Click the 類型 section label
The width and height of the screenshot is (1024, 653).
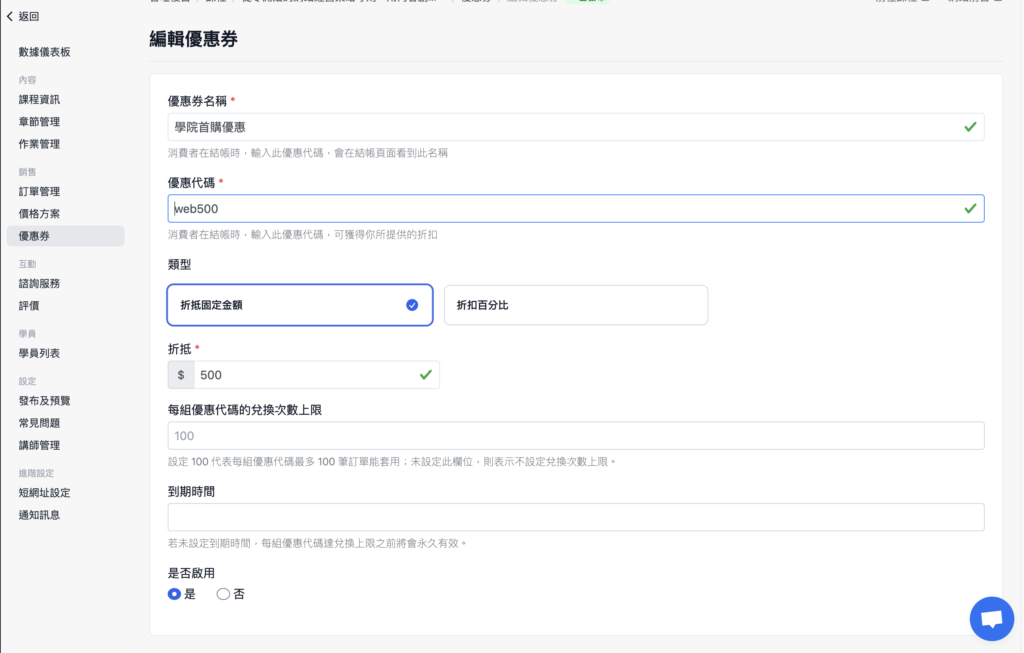coord(180,264)
